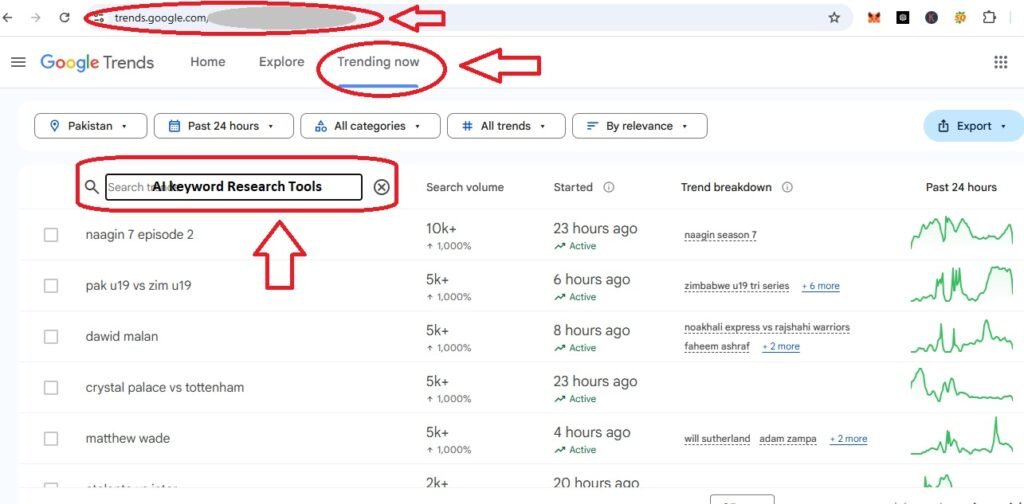Change sorting via By relevance dropdown
1024x504 pixels.
tap(639, 126)
